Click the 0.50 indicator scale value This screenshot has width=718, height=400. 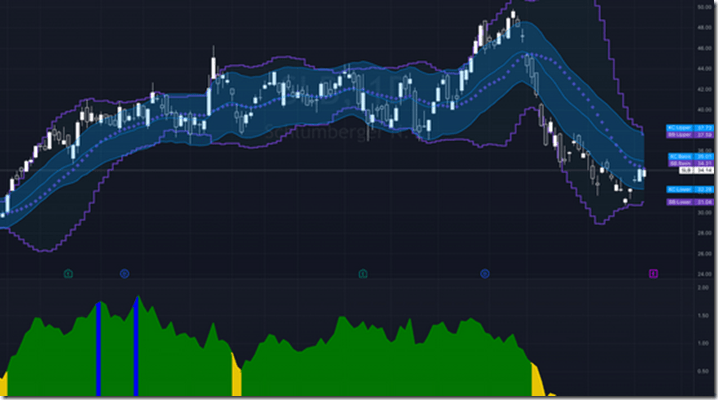[703, 371]
